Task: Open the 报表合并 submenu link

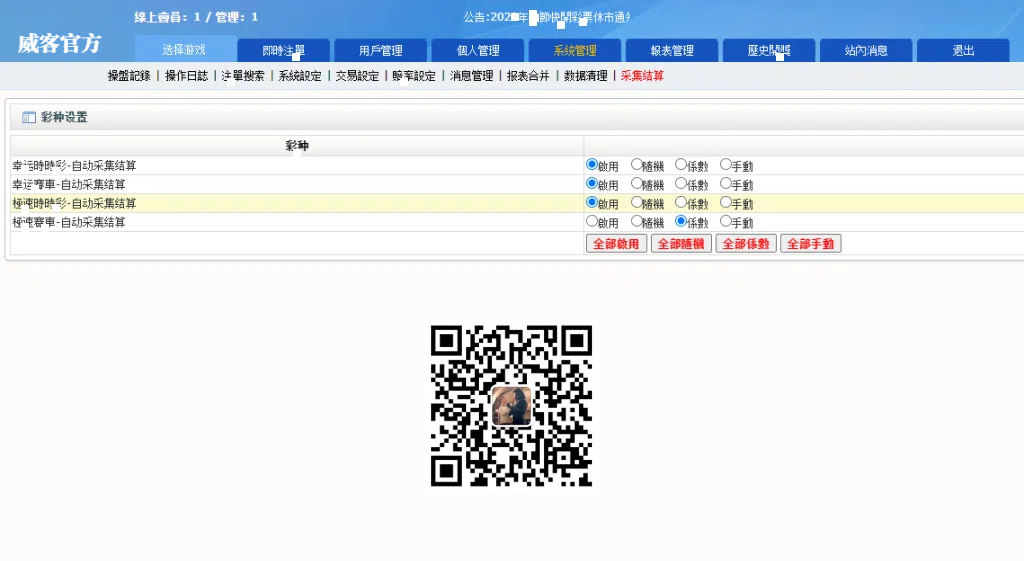Action: 528,76
